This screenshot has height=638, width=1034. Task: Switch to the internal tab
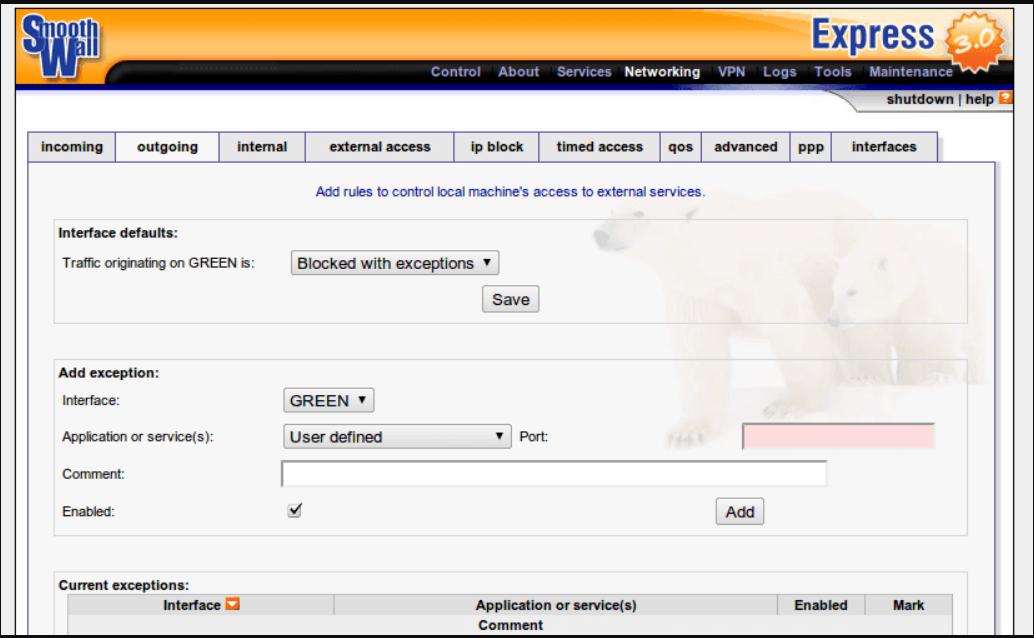262,146
